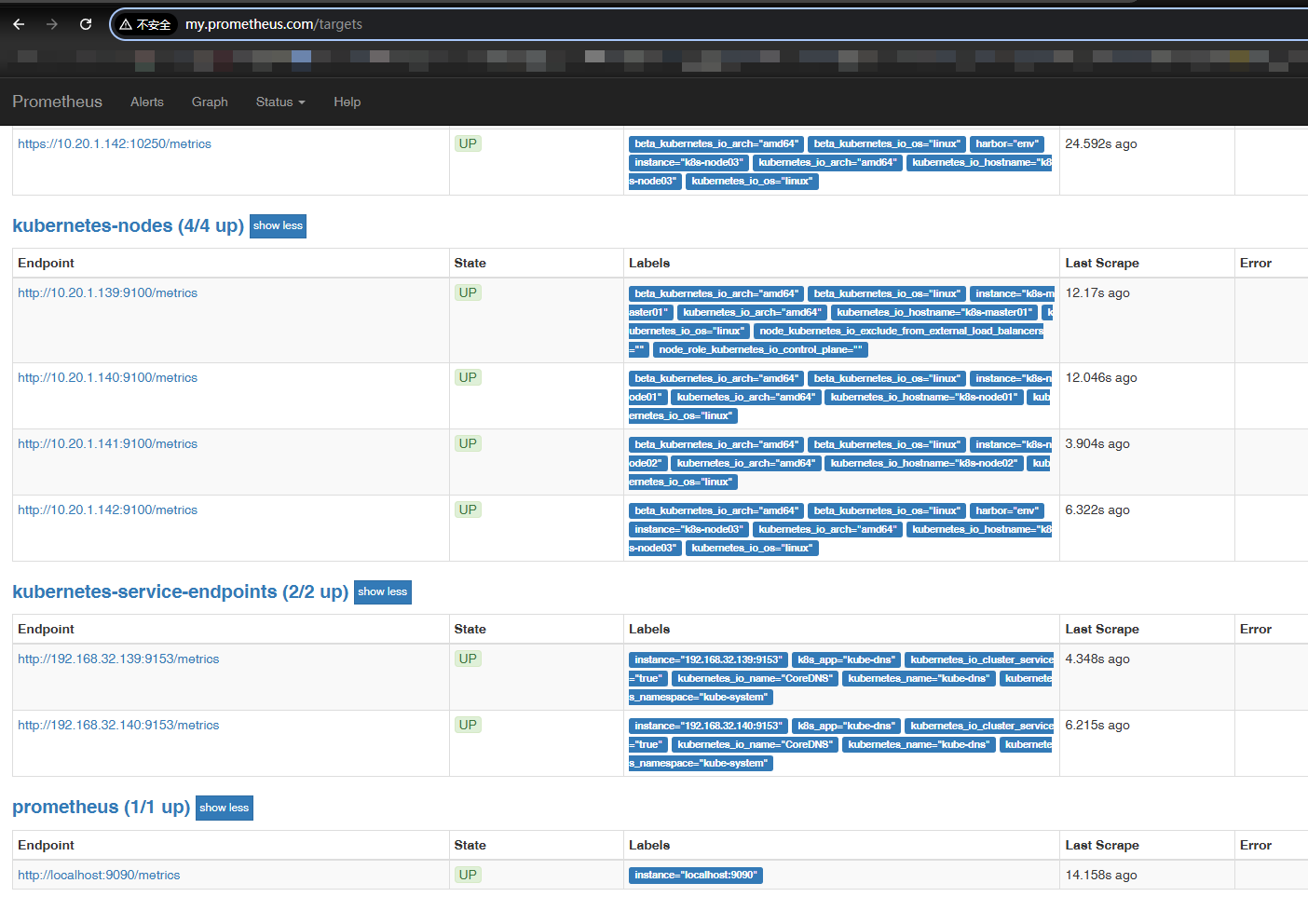
Task: Click last scrape value 3.904s ago
Action: (x=1097, y=443)
